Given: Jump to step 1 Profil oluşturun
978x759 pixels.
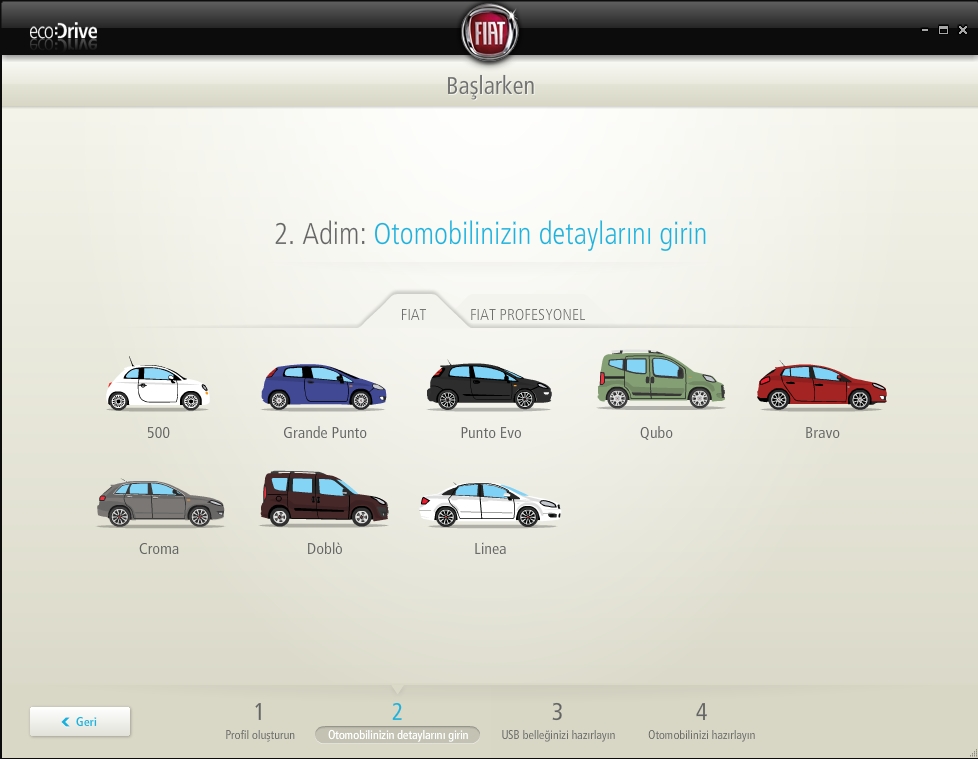Looking at the screenshot, I should [x=259, y=721].
